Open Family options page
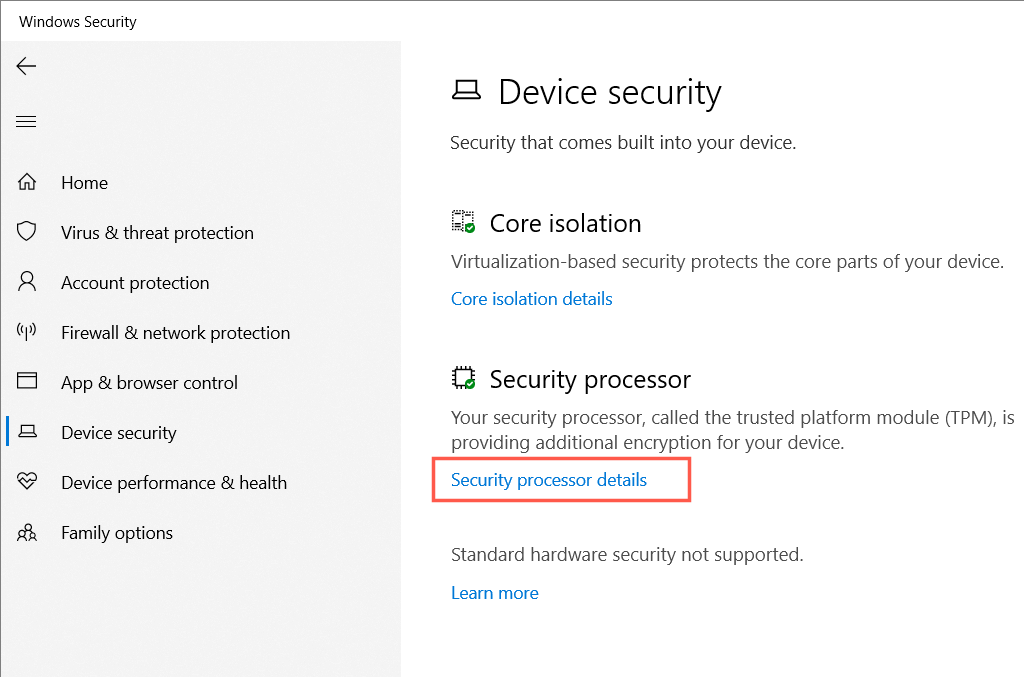 (116, 533)
